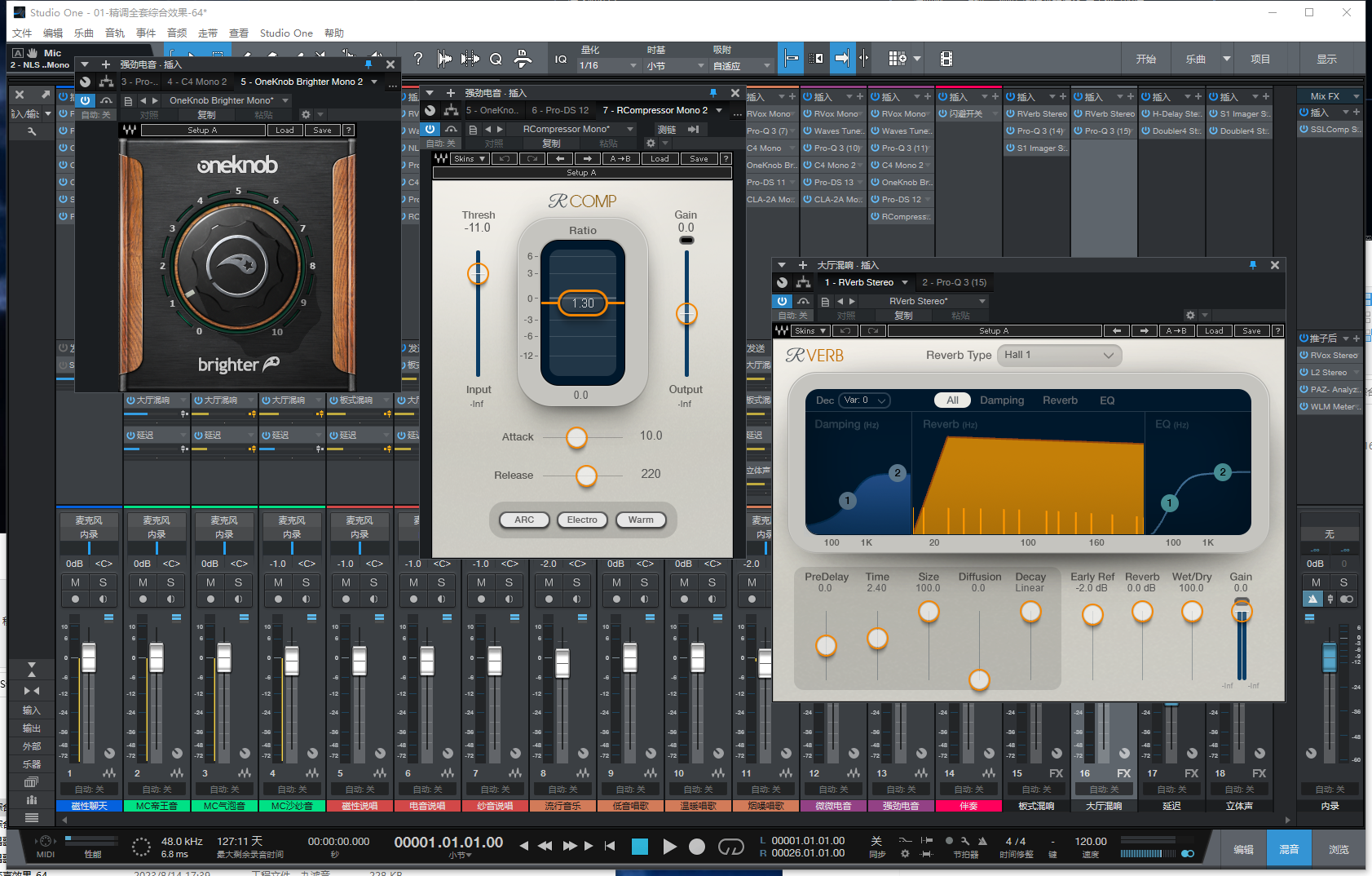
Task: Pin the 强劲电音 plugin window open
Action: [x=712, y=92]
